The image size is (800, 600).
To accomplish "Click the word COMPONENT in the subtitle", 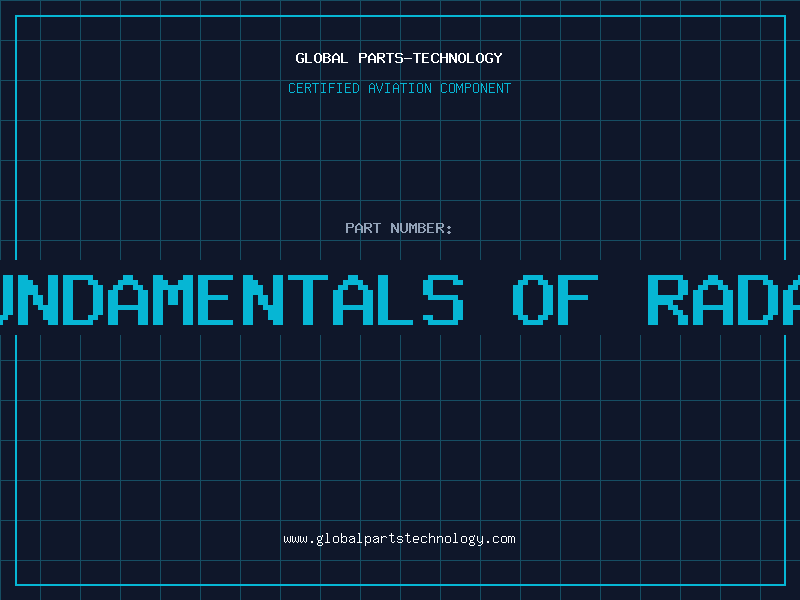I will [476, 88].
